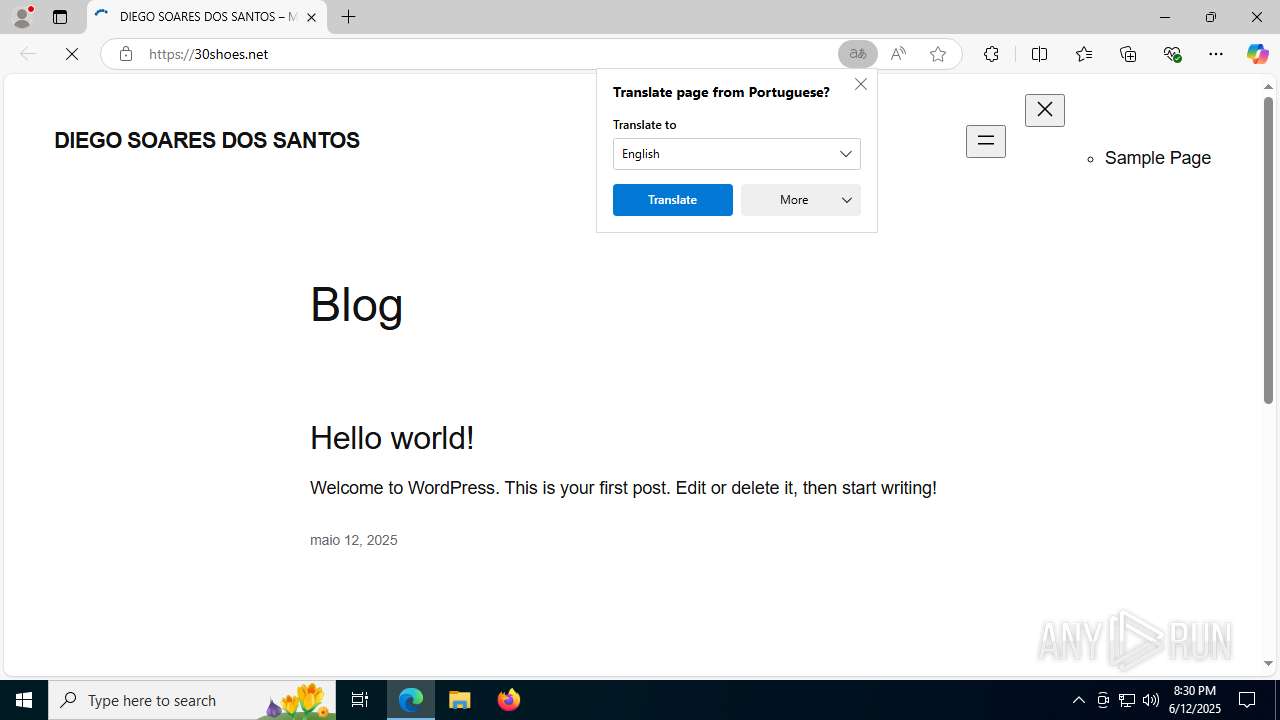Click the page vertical scrollbar thumb
1280x720 pixels.
(1268, 250)
